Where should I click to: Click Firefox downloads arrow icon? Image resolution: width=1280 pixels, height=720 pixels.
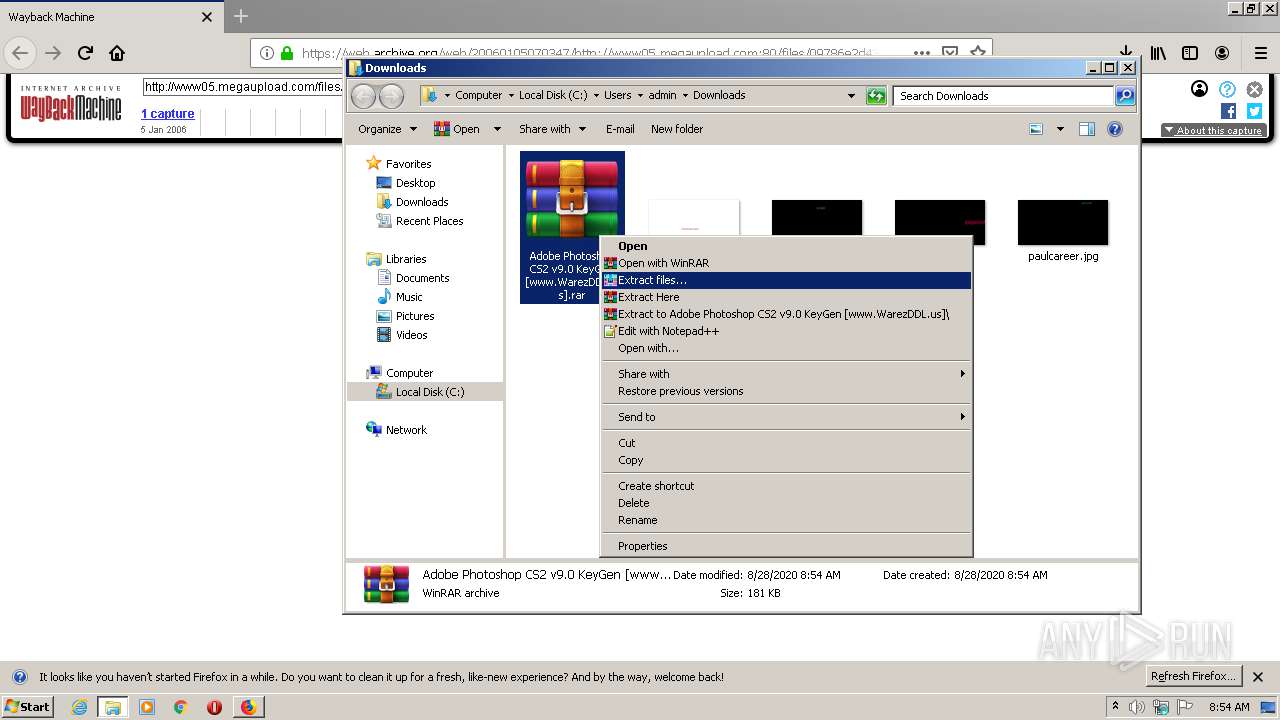[x=1126, y=53]
